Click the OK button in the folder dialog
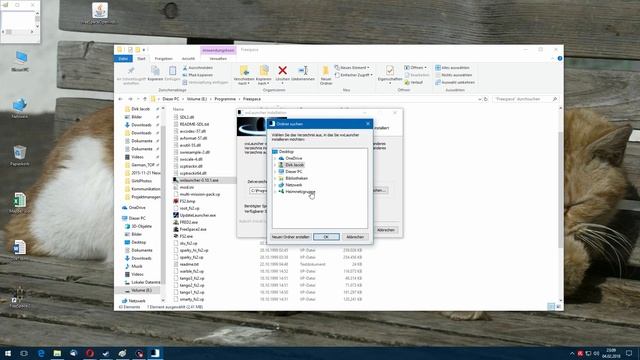The height and width of the screenshot is (360, 640). pyautogui.click(x=326, y=237)
